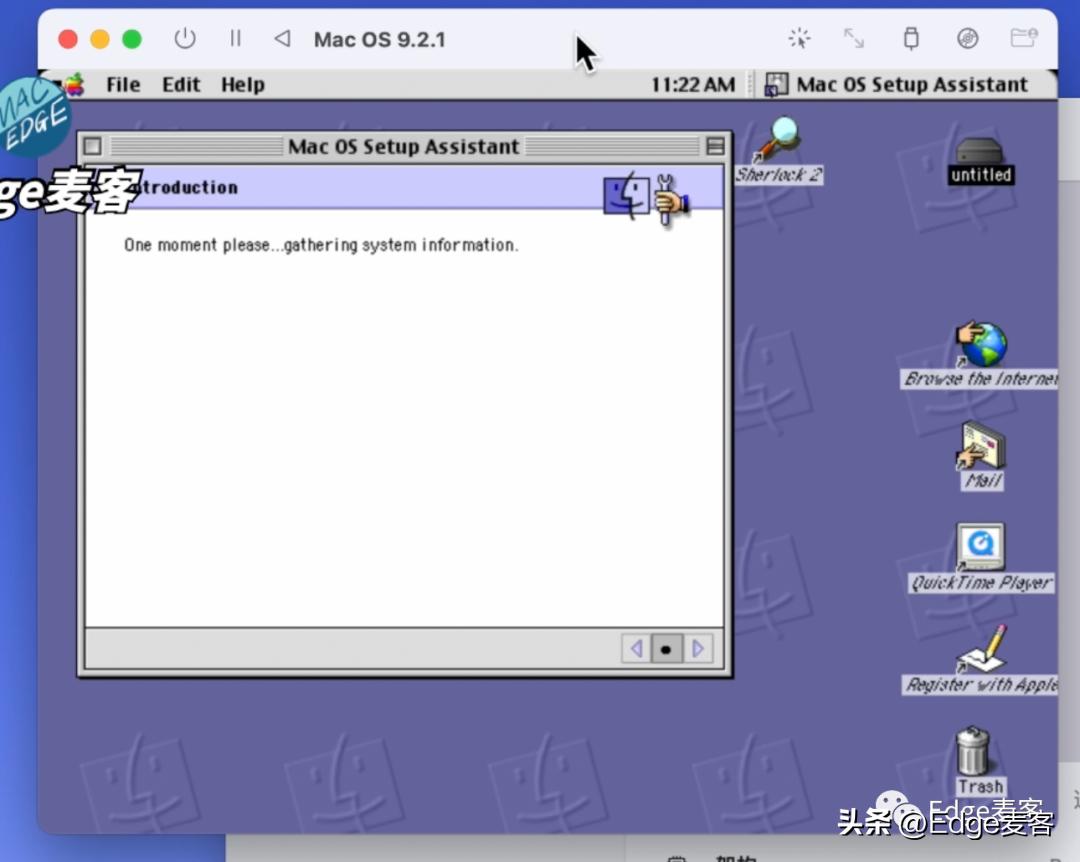Pause the emulator with the pause control
Viewport: 1080px width, 862px height.
(x=236, y=39)
